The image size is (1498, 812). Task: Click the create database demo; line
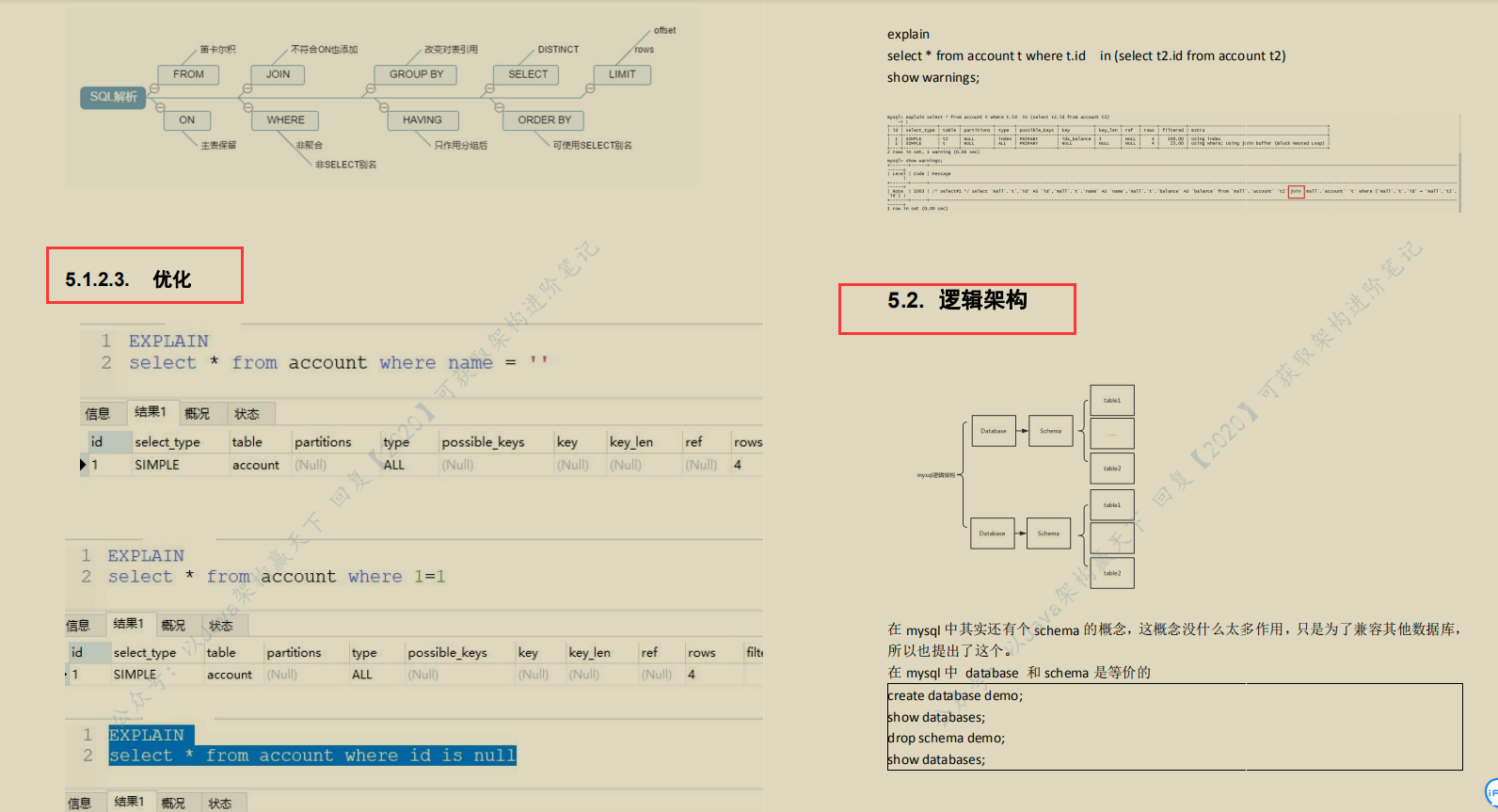[x=955, y=695]
